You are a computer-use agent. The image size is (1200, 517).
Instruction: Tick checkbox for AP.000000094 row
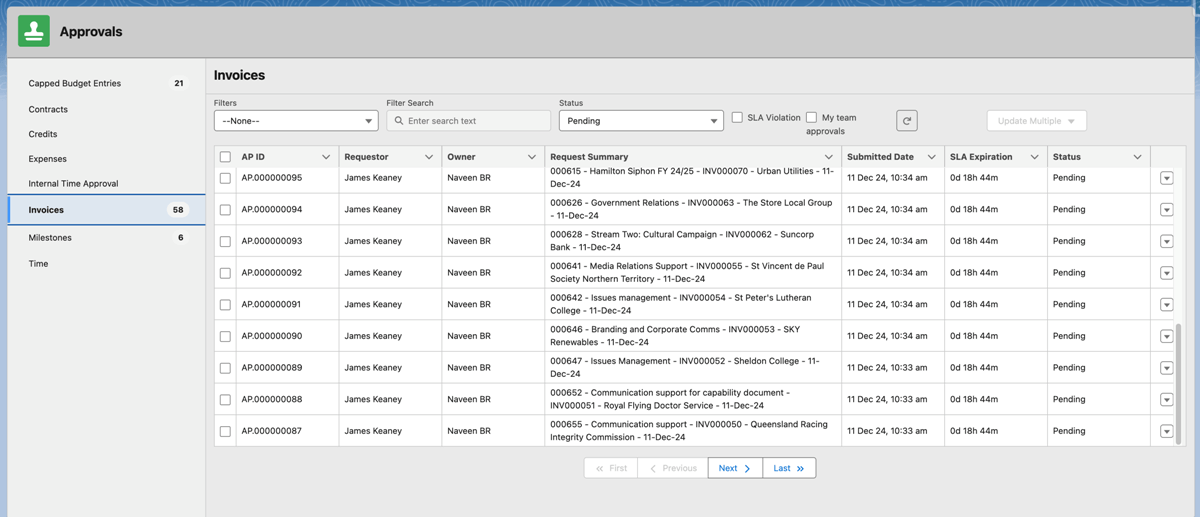click(225, 210)
